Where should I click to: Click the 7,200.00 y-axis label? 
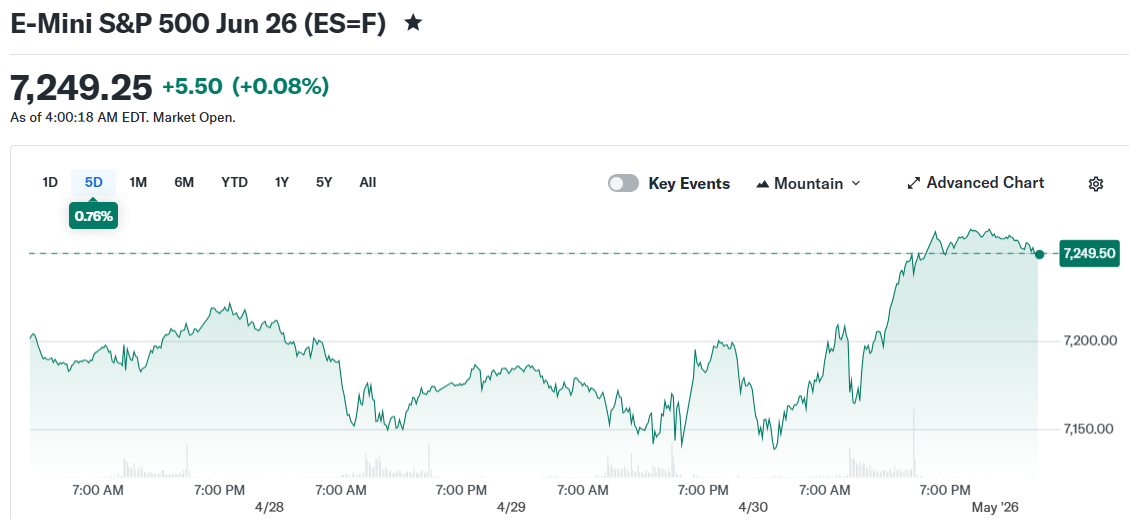coord(1091,340)
